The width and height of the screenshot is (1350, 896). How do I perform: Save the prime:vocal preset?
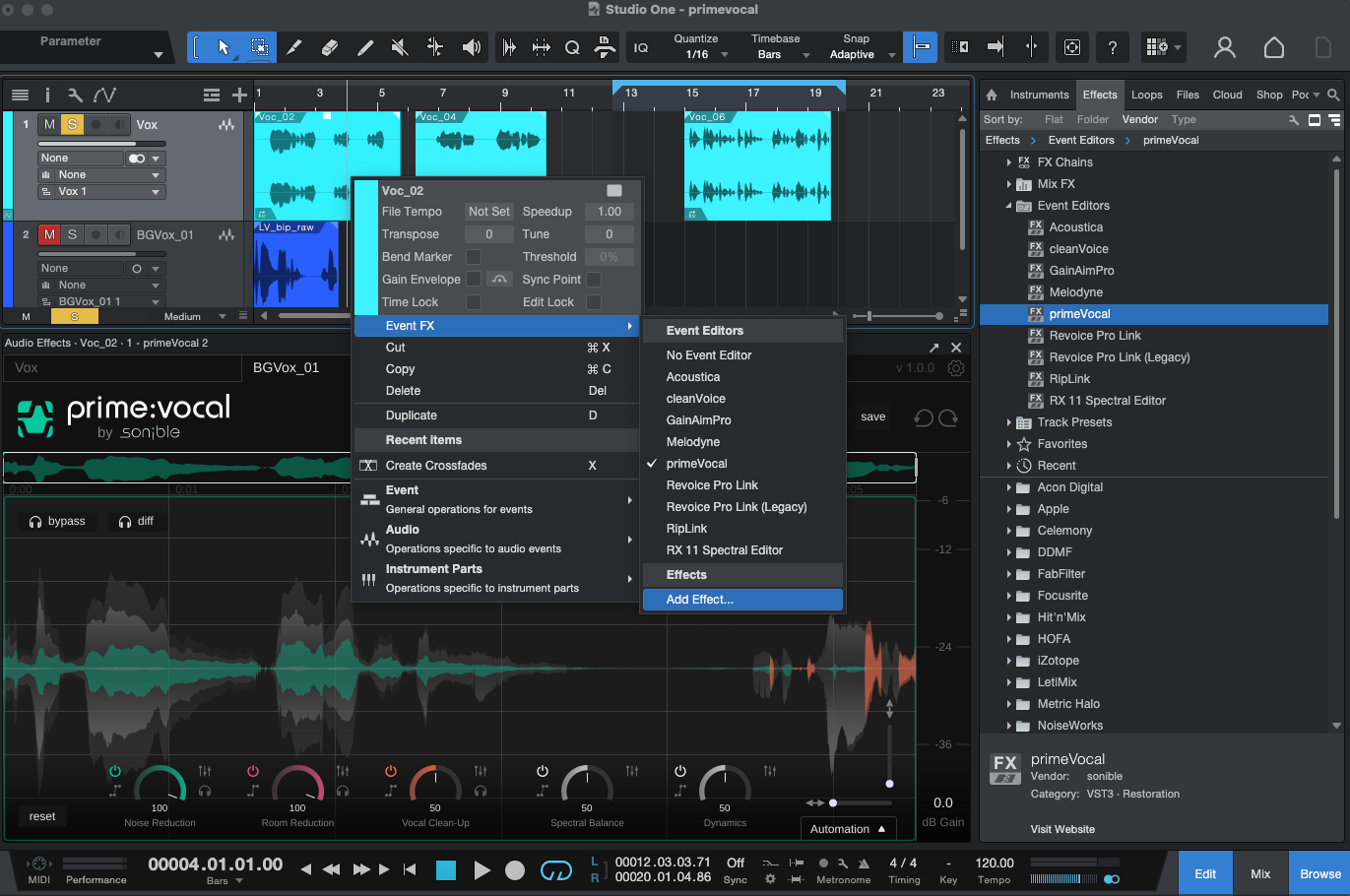pyautogui.click(x=872, y=417)
